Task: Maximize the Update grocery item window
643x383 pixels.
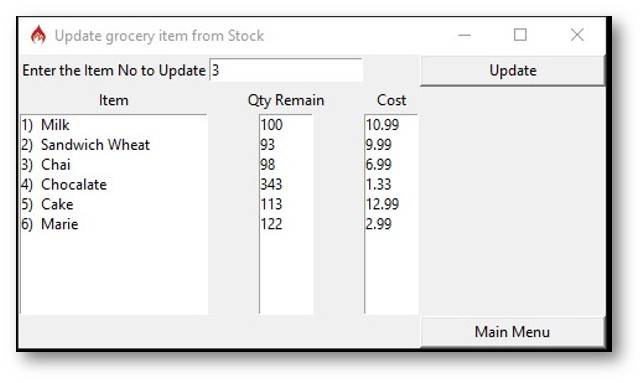Action: [x=520, y=35]
